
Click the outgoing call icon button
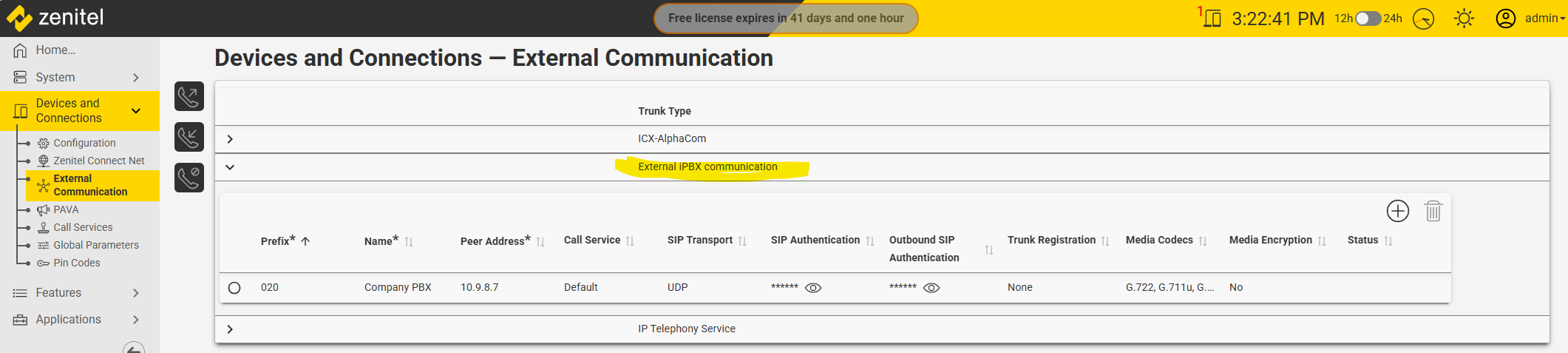point(189,96)
